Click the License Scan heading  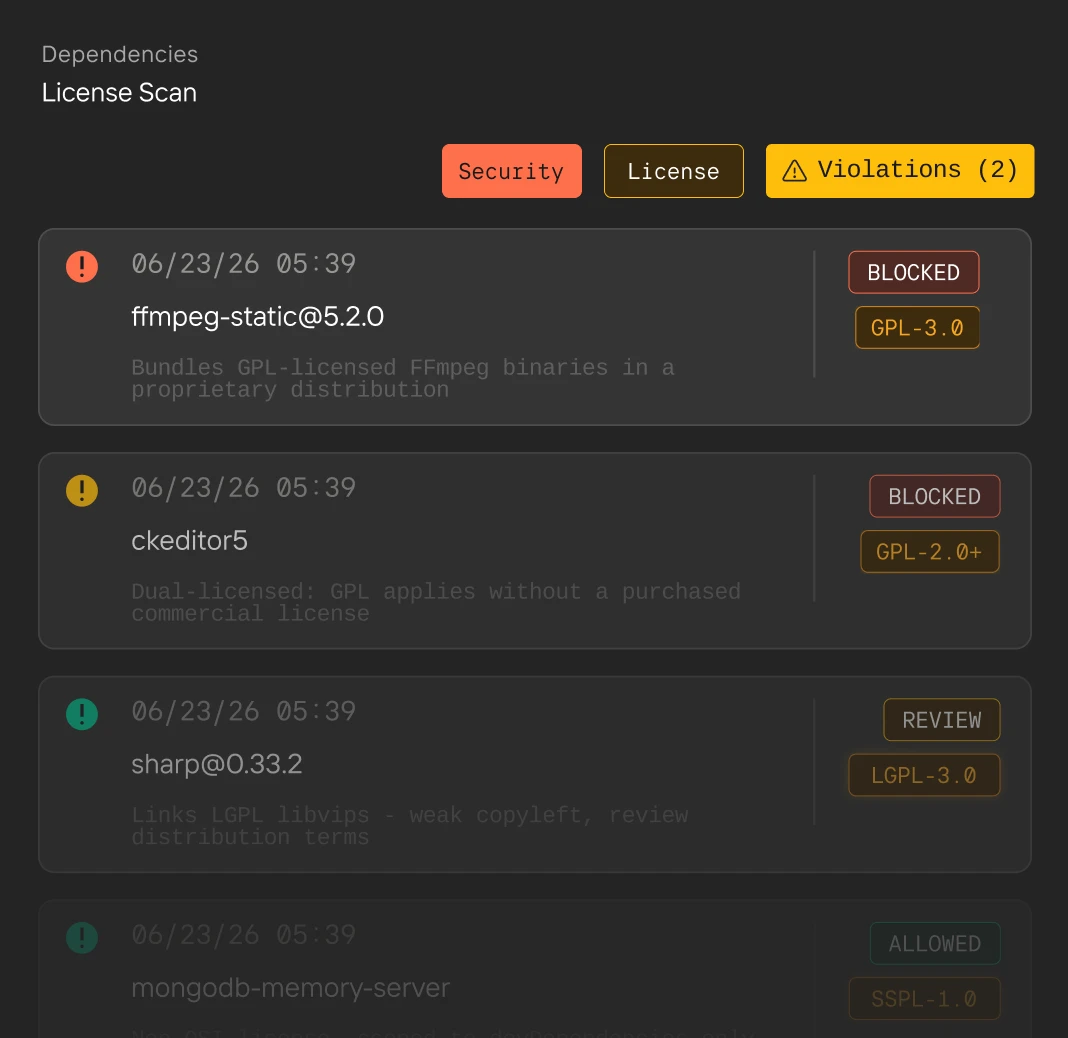point(119,93)
